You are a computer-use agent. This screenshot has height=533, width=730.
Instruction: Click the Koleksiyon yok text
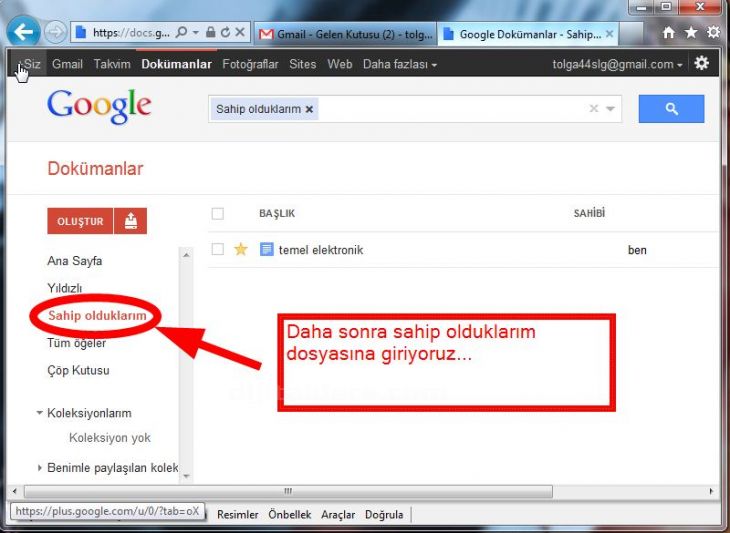109,438
